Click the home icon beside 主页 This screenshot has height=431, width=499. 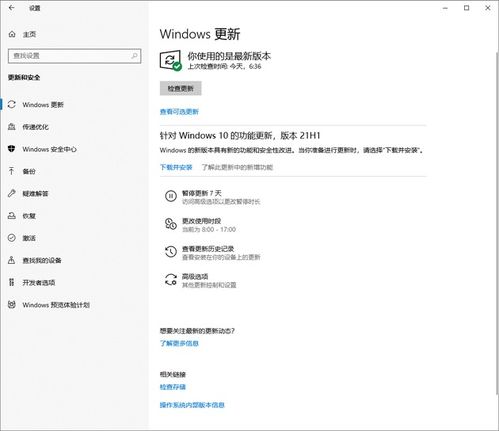[12, 34]
